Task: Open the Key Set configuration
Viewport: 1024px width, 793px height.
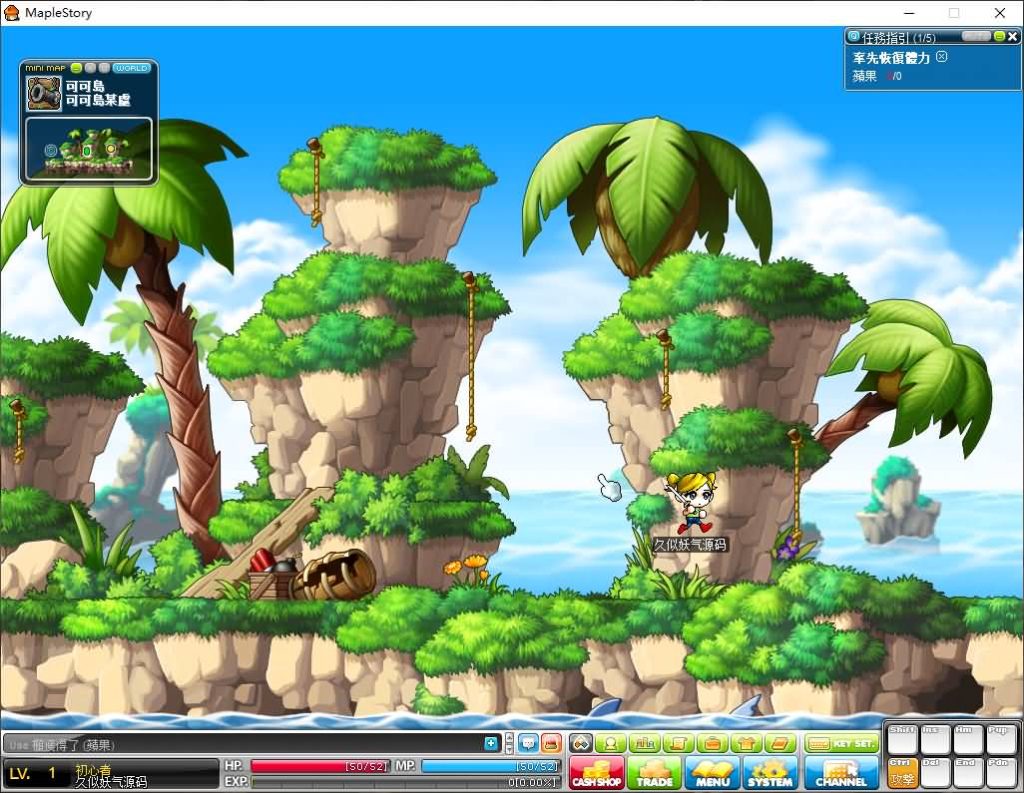Action: 841,743
